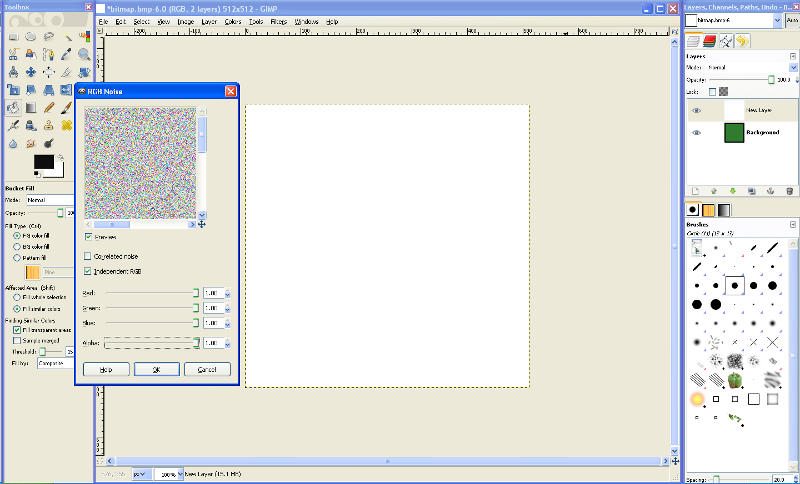Open the bucket fill Mode dropdown in Toolbox
Viewport: 800px width, 484px height.
coord(49,200)
